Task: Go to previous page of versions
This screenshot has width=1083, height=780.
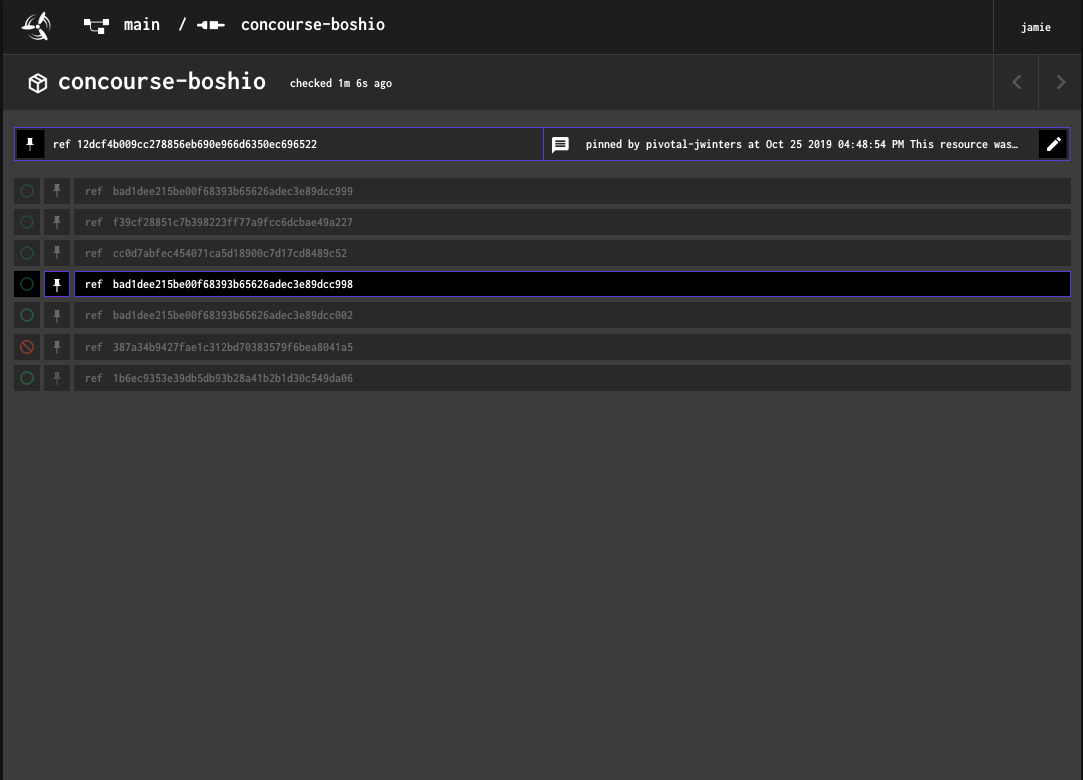Action: (x=1016, y=82)
